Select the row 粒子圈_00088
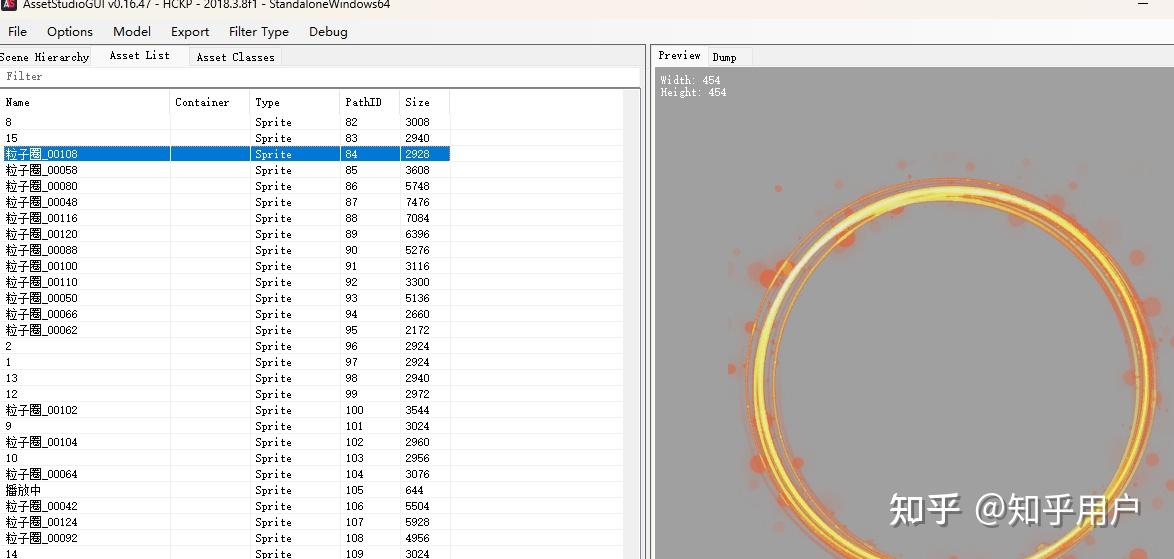1174x559 pixels. click(225, 250)
